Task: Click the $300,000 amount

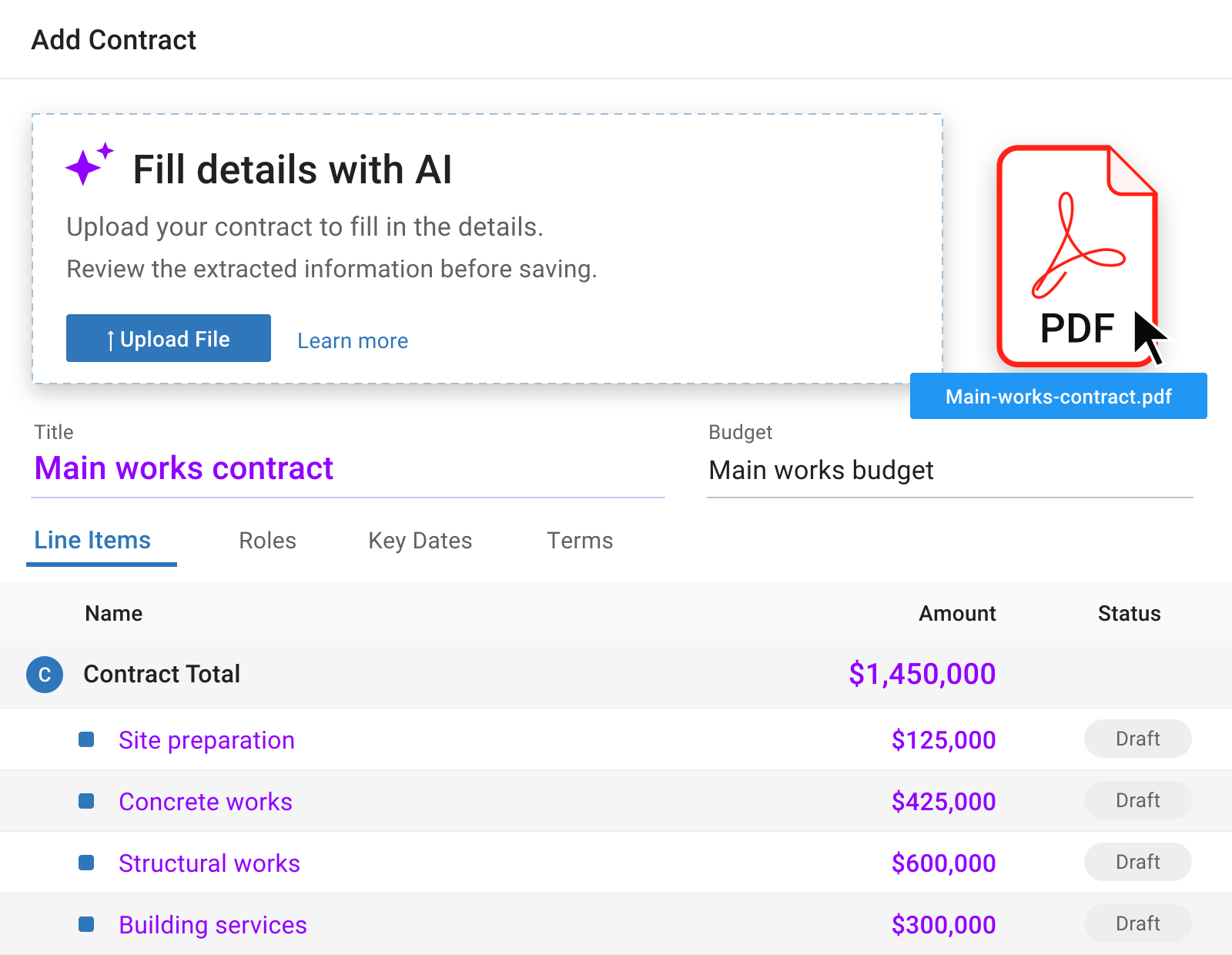Action: point(943,925)
